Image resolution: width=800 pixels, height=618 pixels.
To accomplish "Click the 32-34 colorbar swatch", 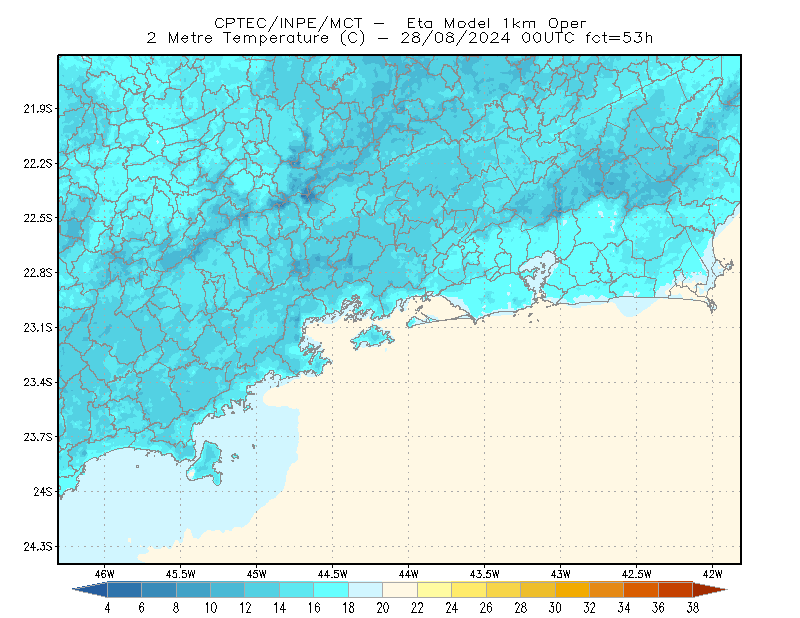I will click(x=607, y=590).
